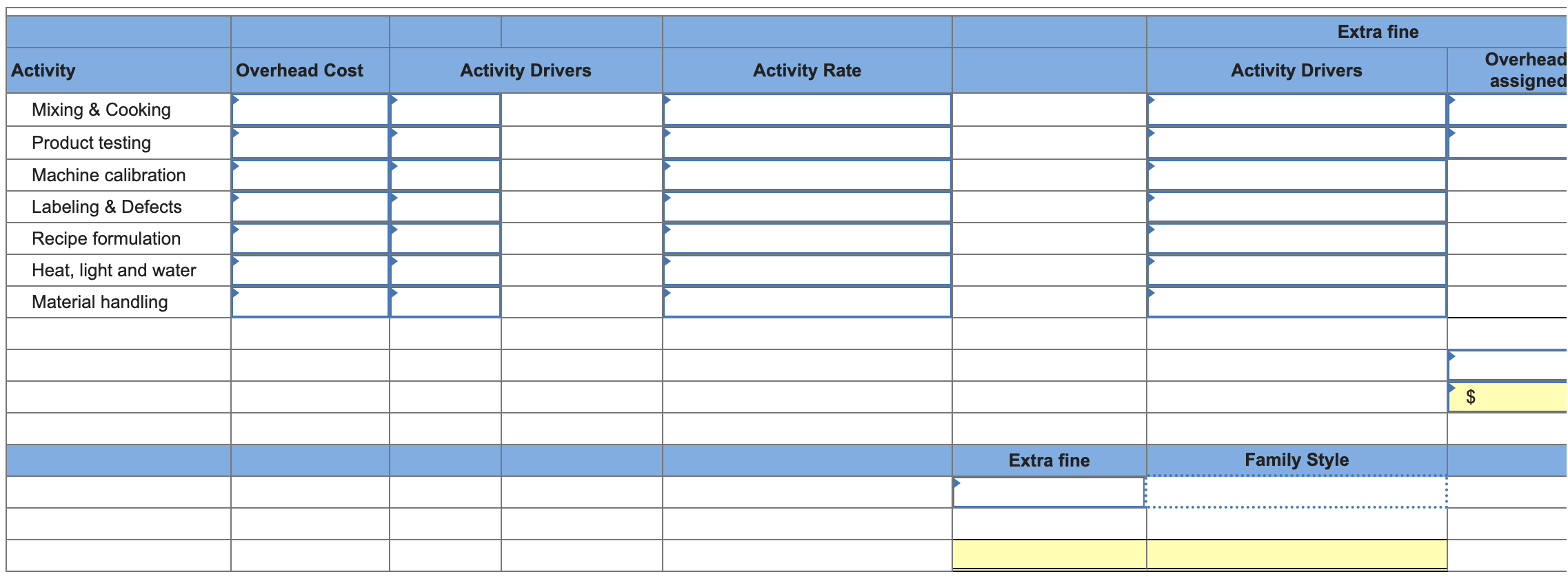Select the input cell above the dollar total
The width and height of the screenshot is (1568, 583).
pyautogui.click(x=1508, y=365)
